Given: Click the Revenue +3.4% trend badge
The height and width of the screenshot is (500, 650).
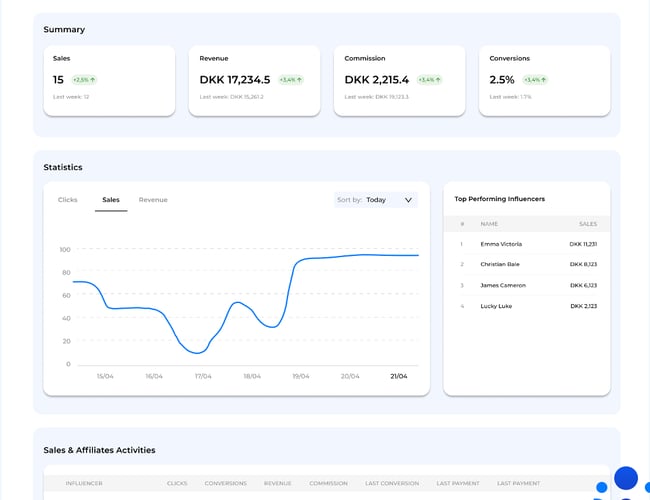Looking at the screenshot, I should point(291,79).
